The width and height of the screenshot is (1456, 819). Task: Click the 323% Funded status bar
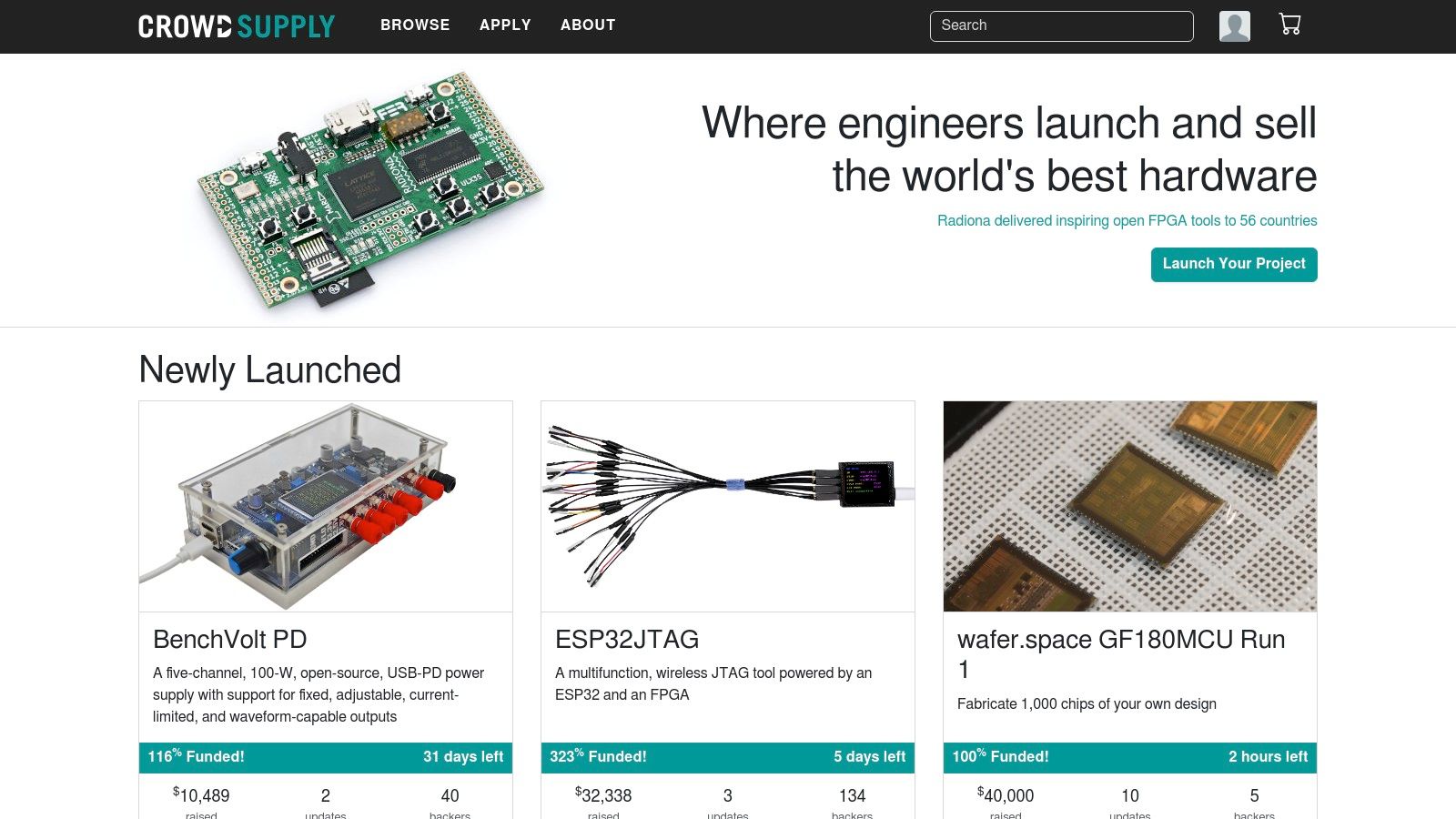728,757
